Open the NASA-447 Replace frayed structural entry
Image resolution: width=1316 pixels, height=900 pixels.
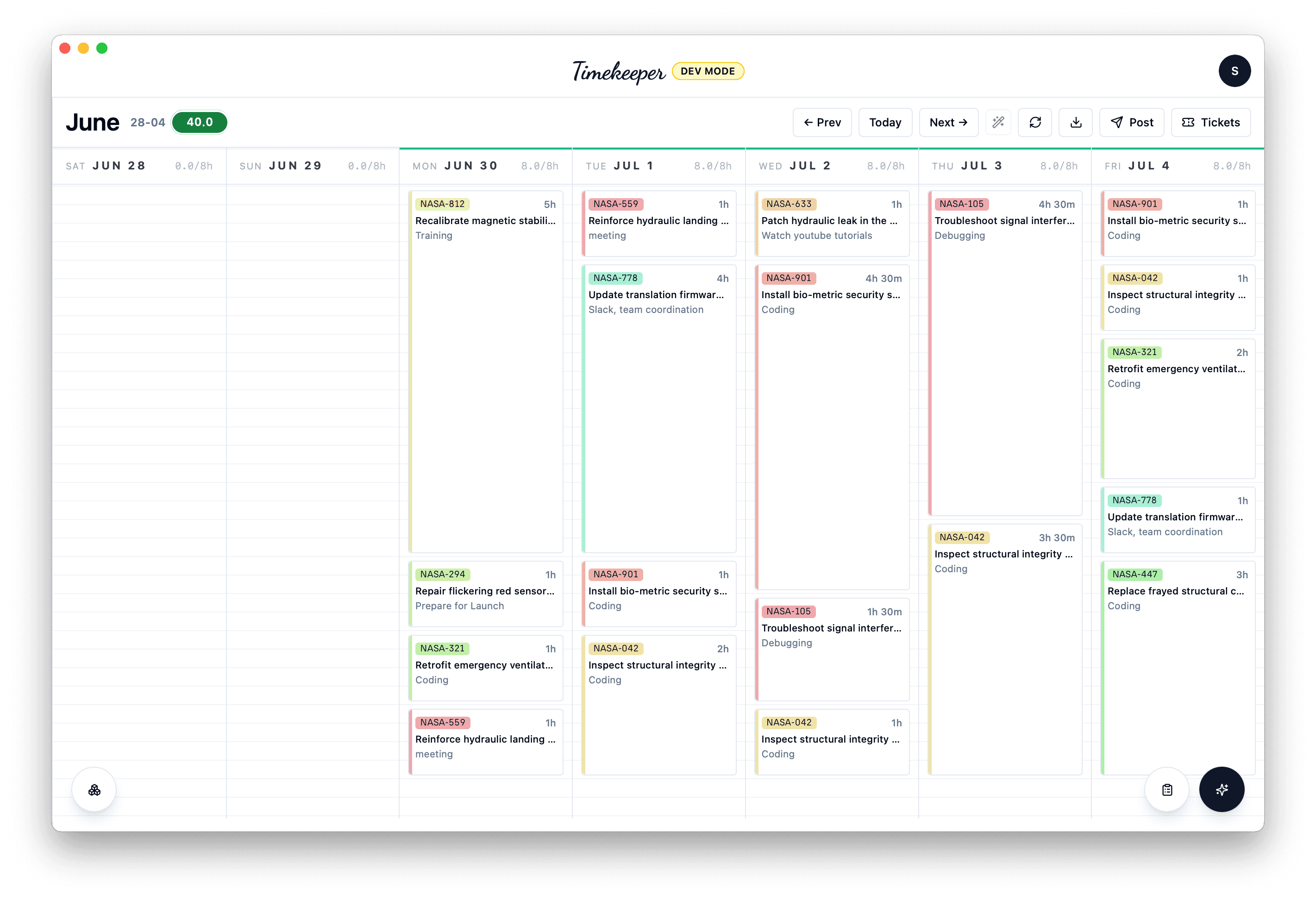(1177, 591)
